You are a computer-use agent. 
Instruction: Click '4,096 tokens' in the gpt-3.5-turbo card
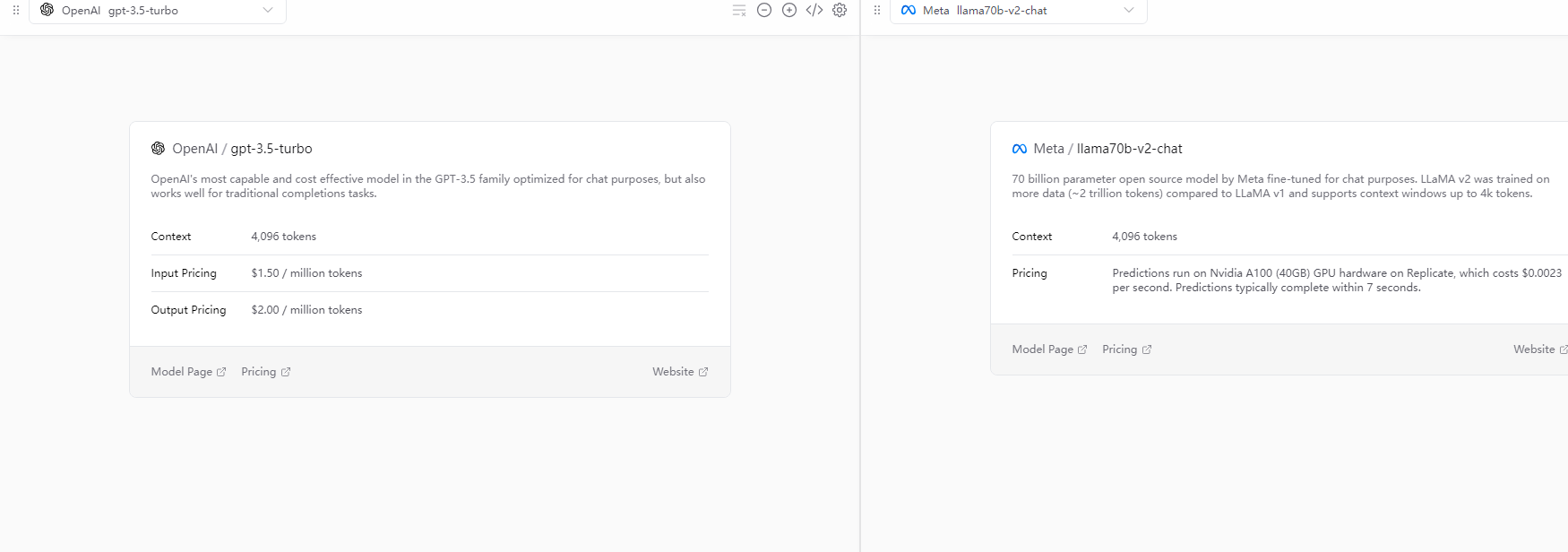283,237
